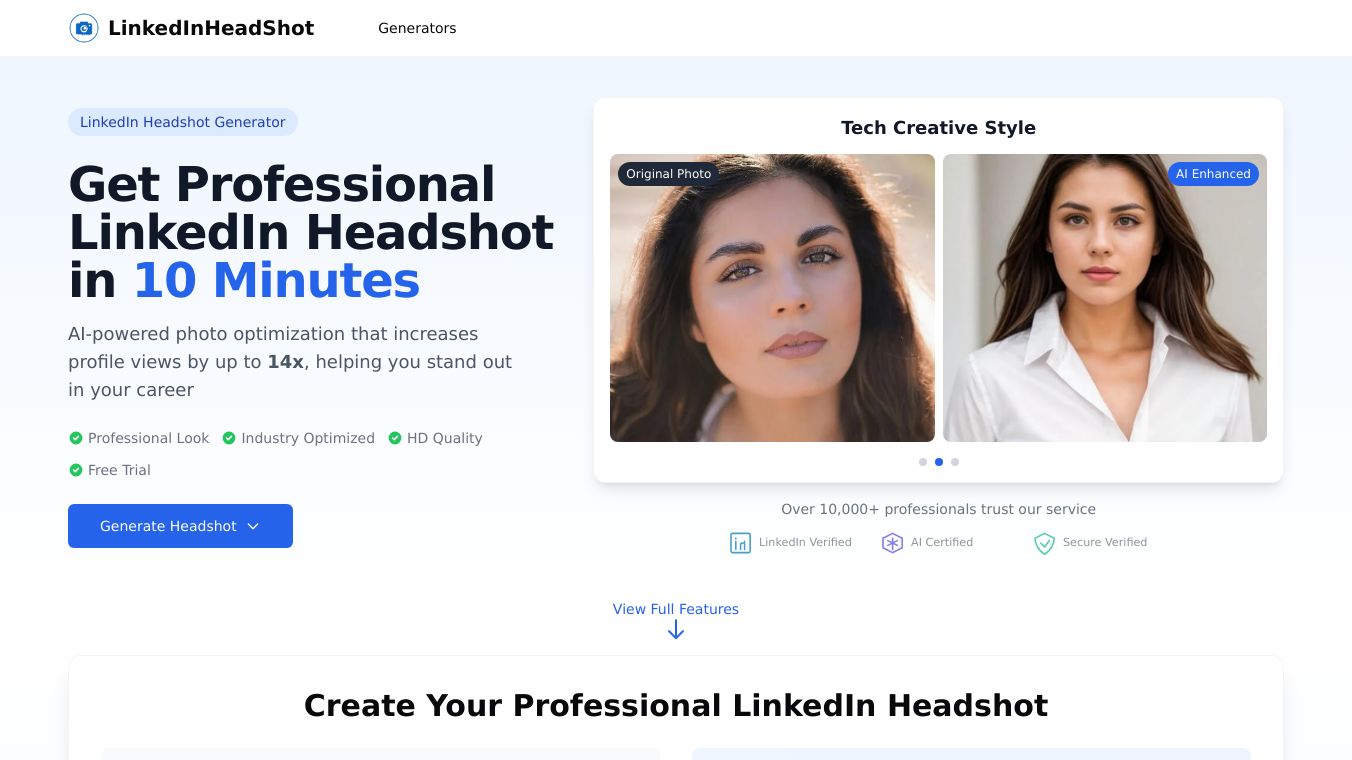Click the Tech Creative Style title

click(938, 128)
